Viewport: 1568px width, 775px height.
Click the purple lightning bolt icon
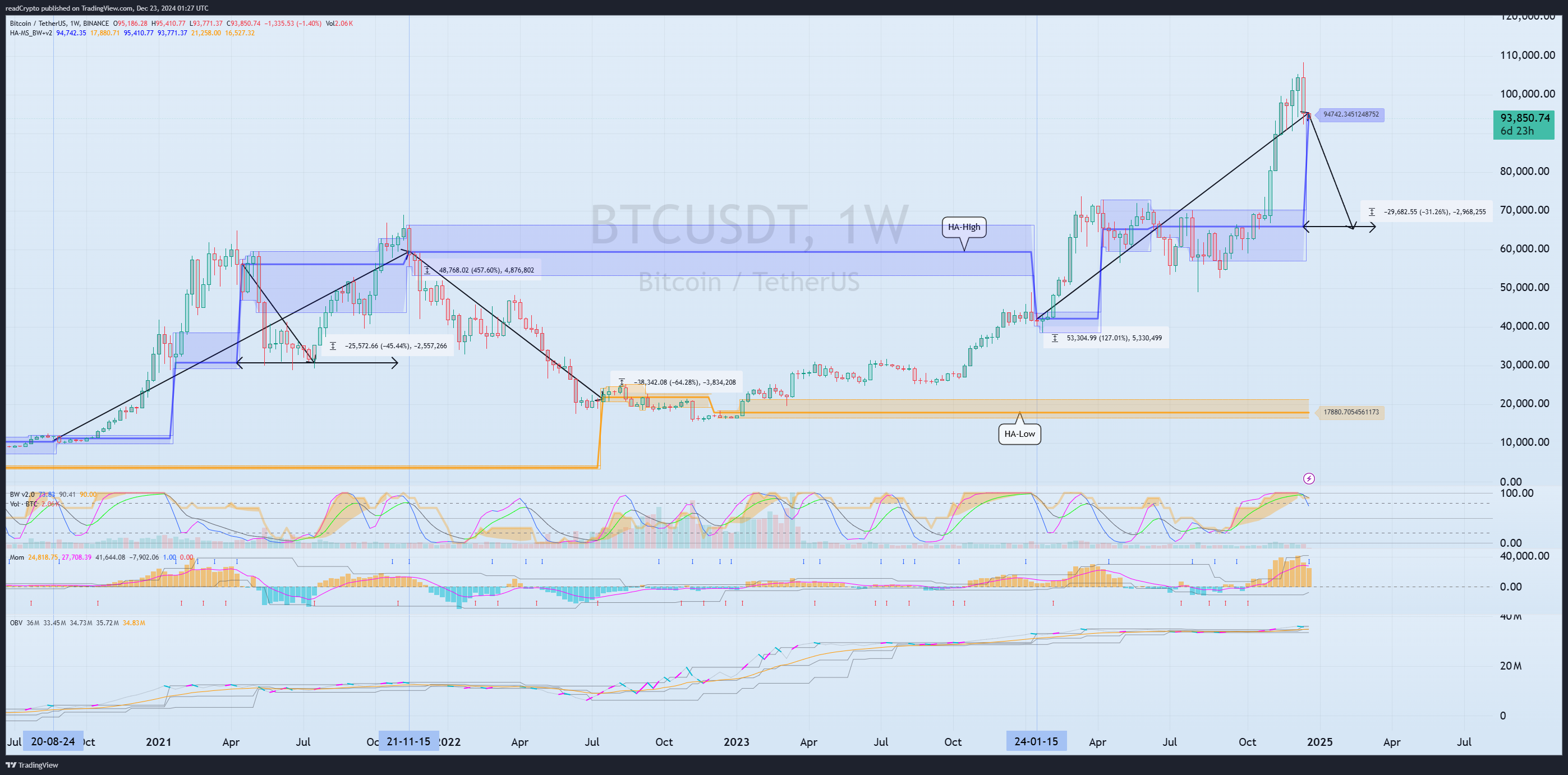click(1309, 479)
